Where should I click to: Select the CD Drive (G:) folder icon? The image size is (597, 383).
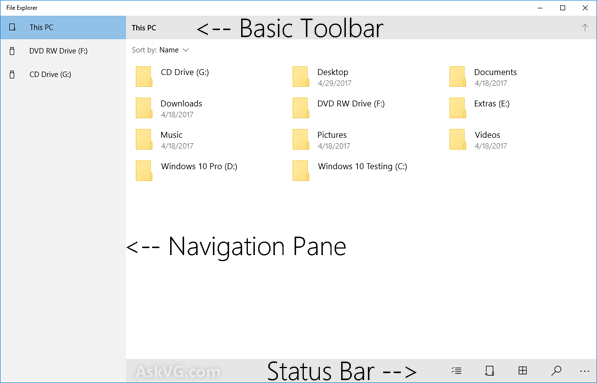pos(144,77)
